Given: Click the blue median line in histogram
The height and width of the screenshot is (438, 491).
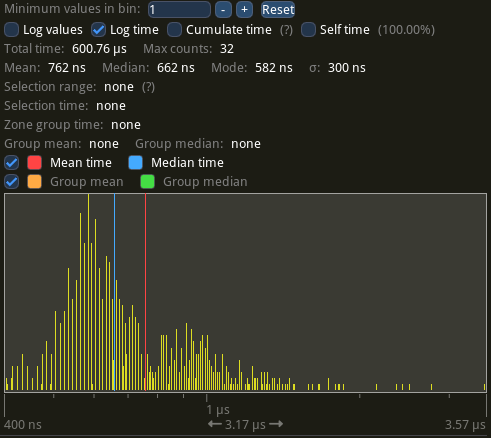Looking at the screenshot, I should tap(114, 292).
